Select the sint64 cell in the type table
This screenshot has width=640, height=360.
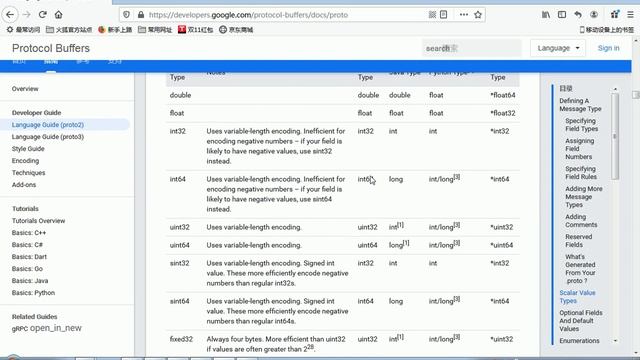pos(180,301)
